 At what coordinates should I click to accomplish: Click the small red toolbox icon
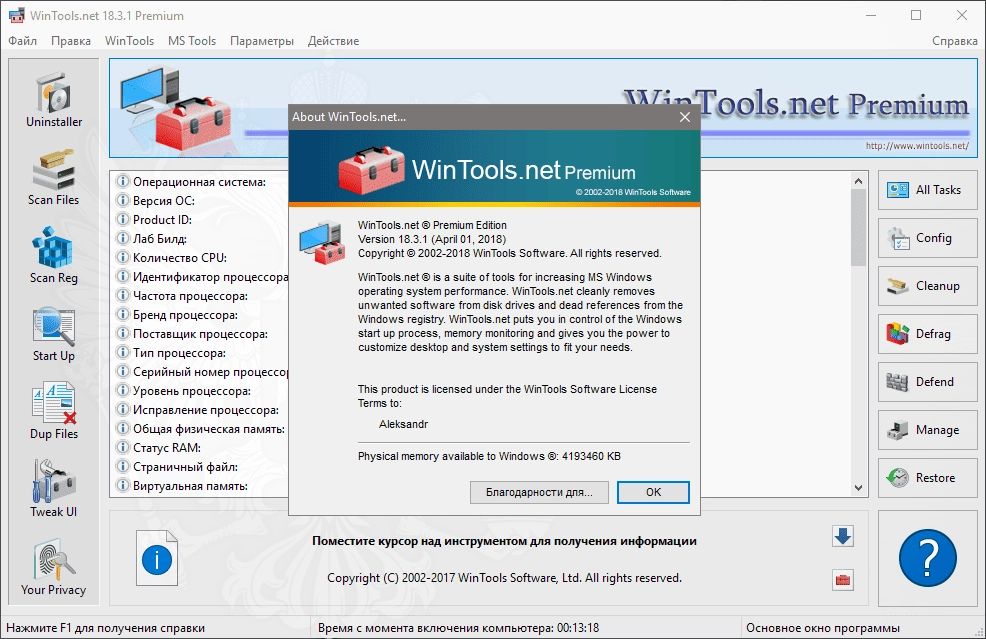point(843,579)
